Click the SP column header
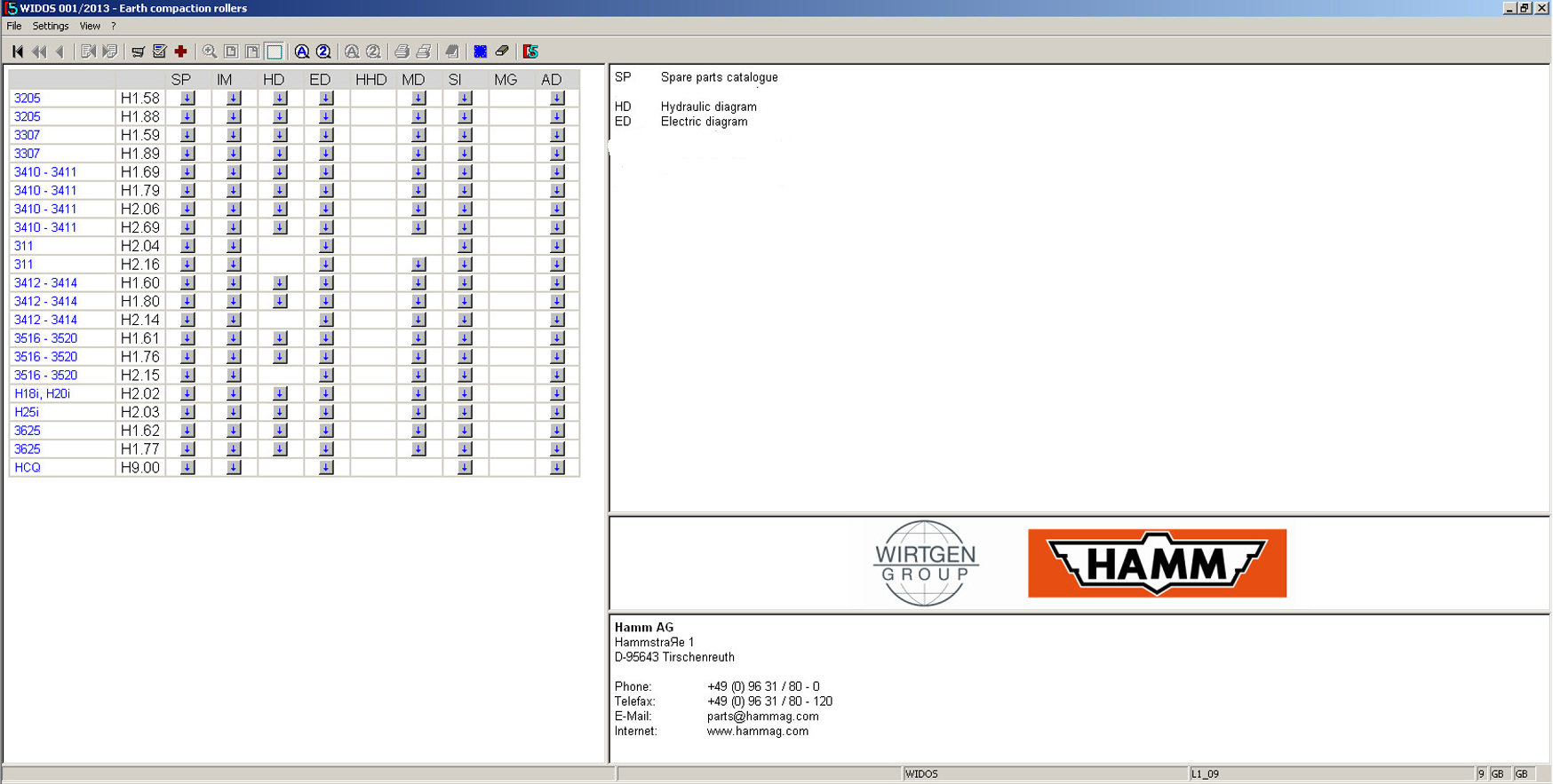The image size is (1553, 784). point(181,80)
